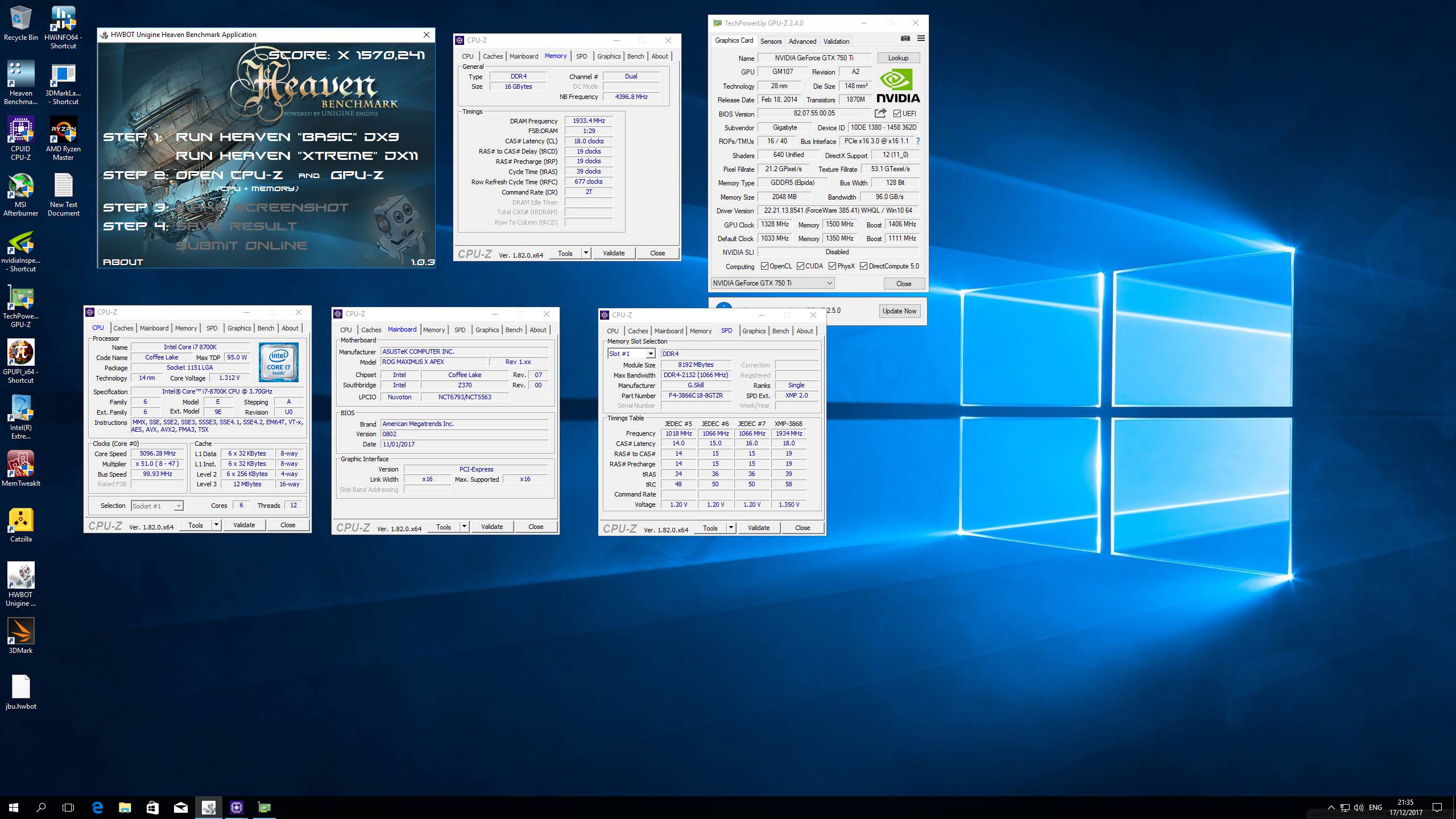Click bus interface question mark in GPU-Z
The width and height of the screenshot is (1456, 819).
(917, 141)
